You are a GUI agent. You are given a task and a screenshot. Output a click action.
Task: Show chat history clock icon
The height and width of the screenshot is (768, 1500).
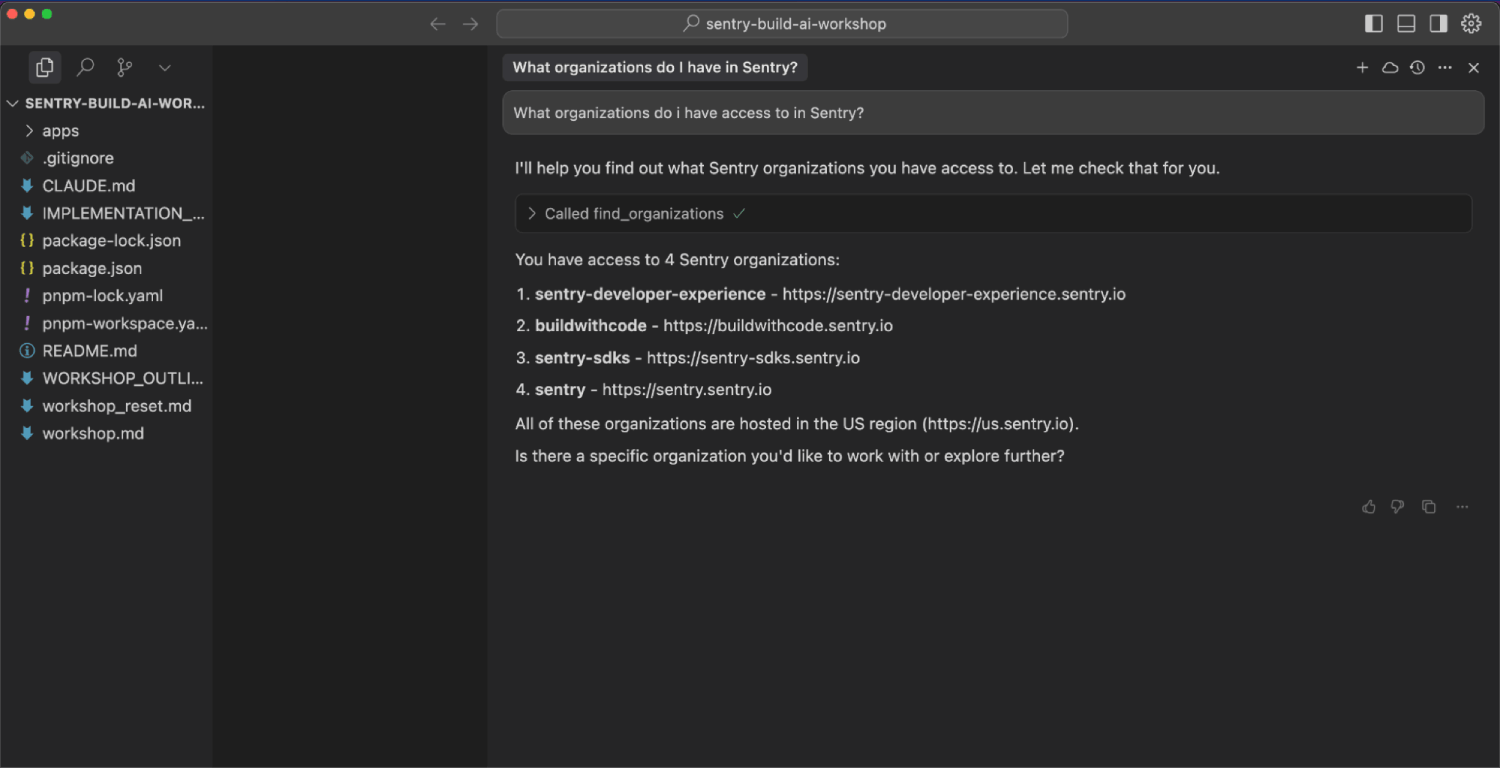click(1417, 68)
